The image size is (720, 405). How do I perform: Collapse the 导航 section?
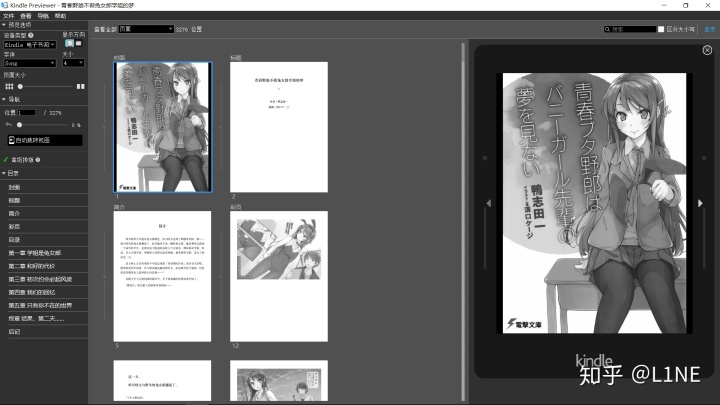[x=4, y=99]
